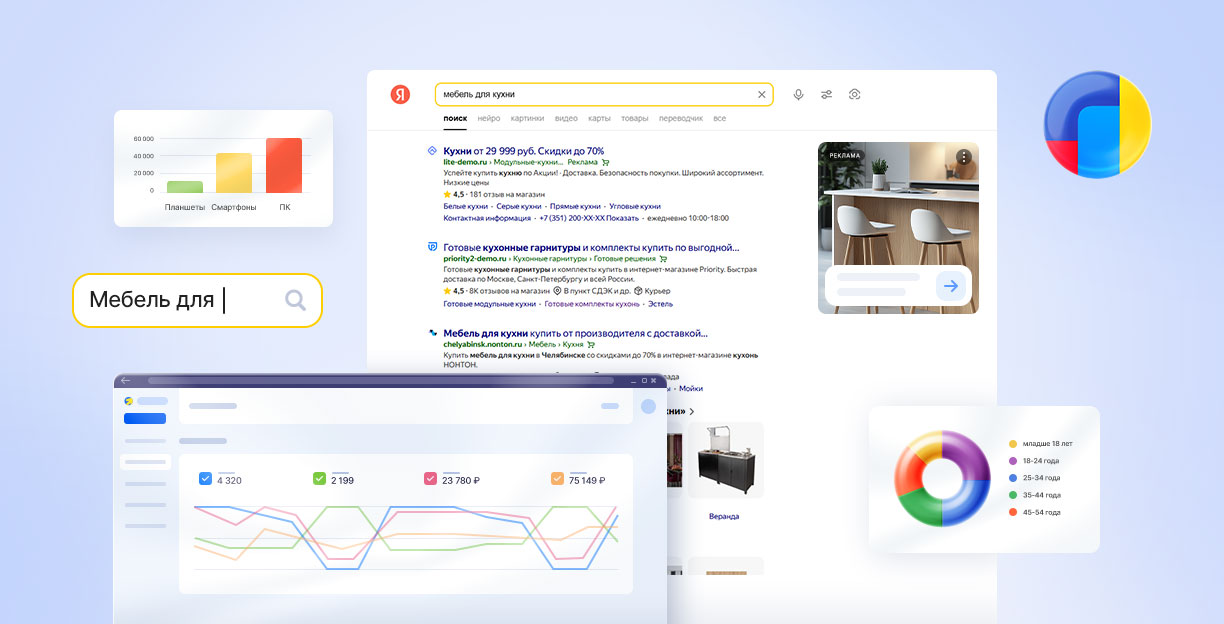Activate voice search microphone icon

[798, 94]
